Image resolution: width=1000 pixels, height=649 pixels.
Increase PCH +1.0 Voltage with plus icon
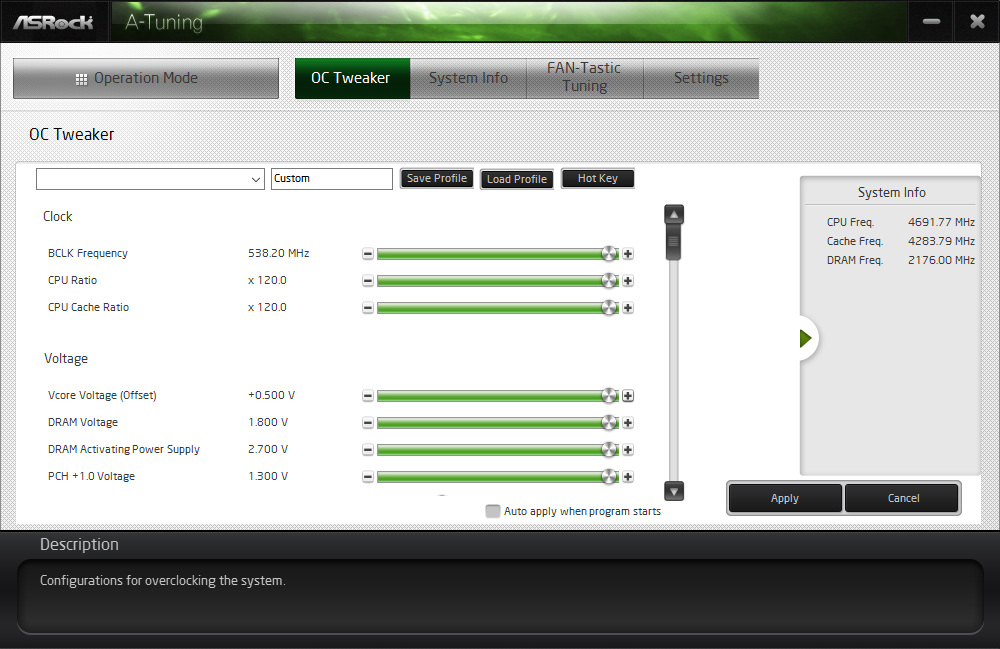point(628,477)
